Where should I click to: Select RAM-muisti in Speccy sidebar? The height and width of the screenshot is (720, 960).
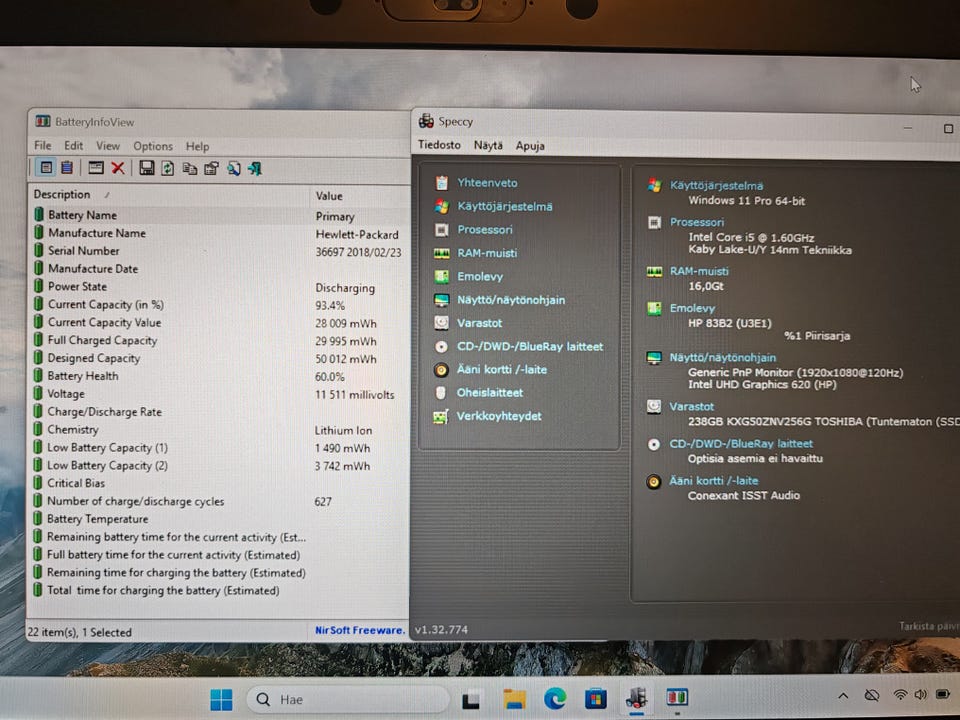click(487, 253)
